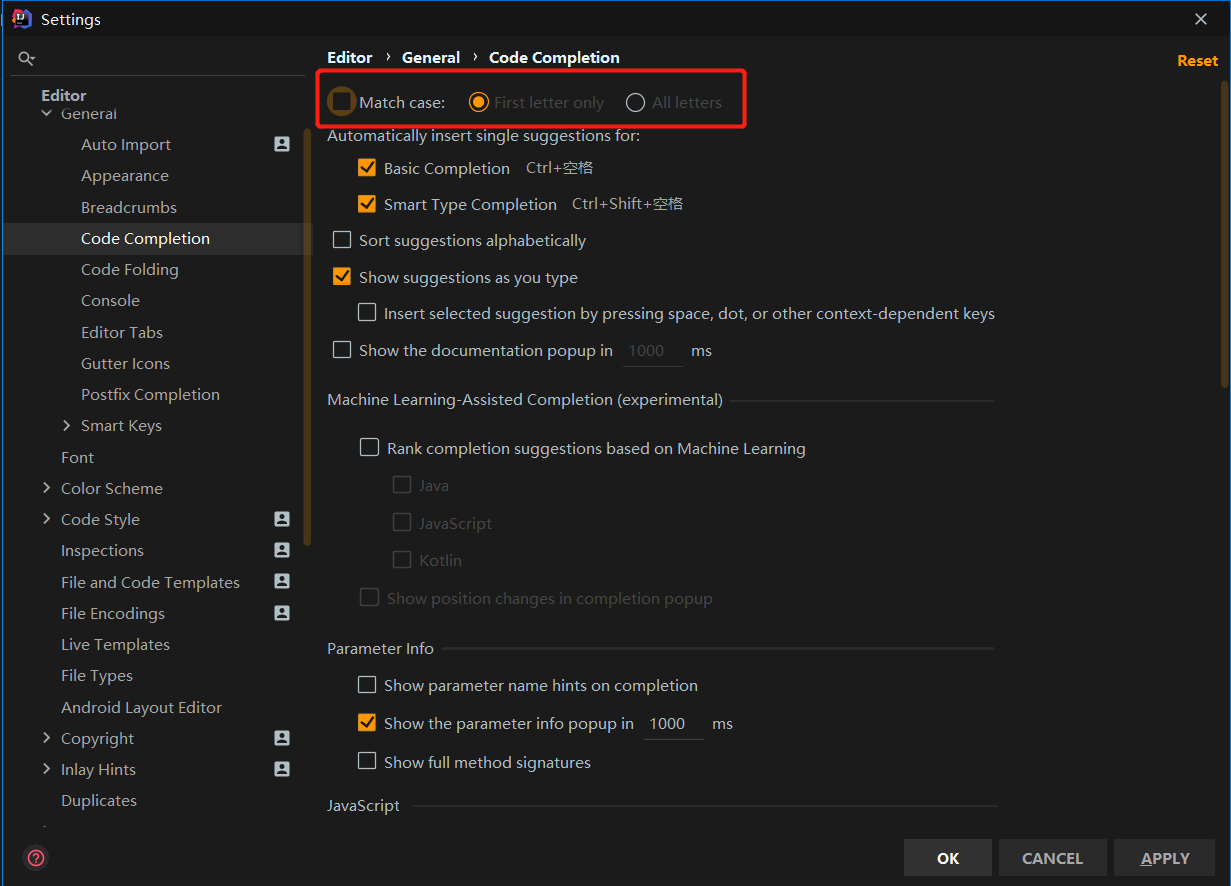The width and height of the screenshot is (1231, 886).
Task: Open the Duplicates settings page
Action: (x=99, y=800)
